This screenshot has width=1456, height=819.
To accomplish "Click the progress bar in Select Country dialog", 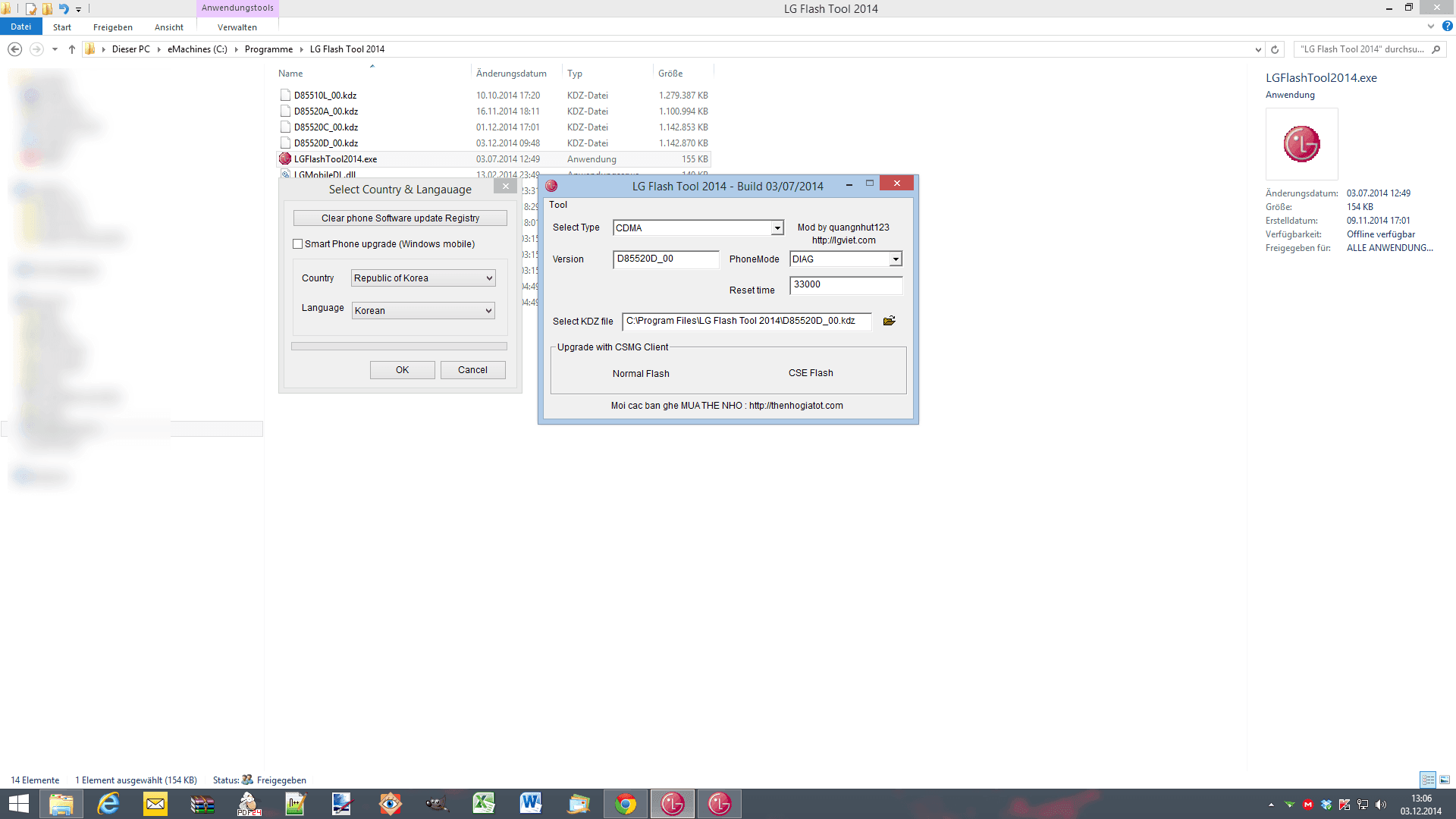I will [x=400, y=347].
